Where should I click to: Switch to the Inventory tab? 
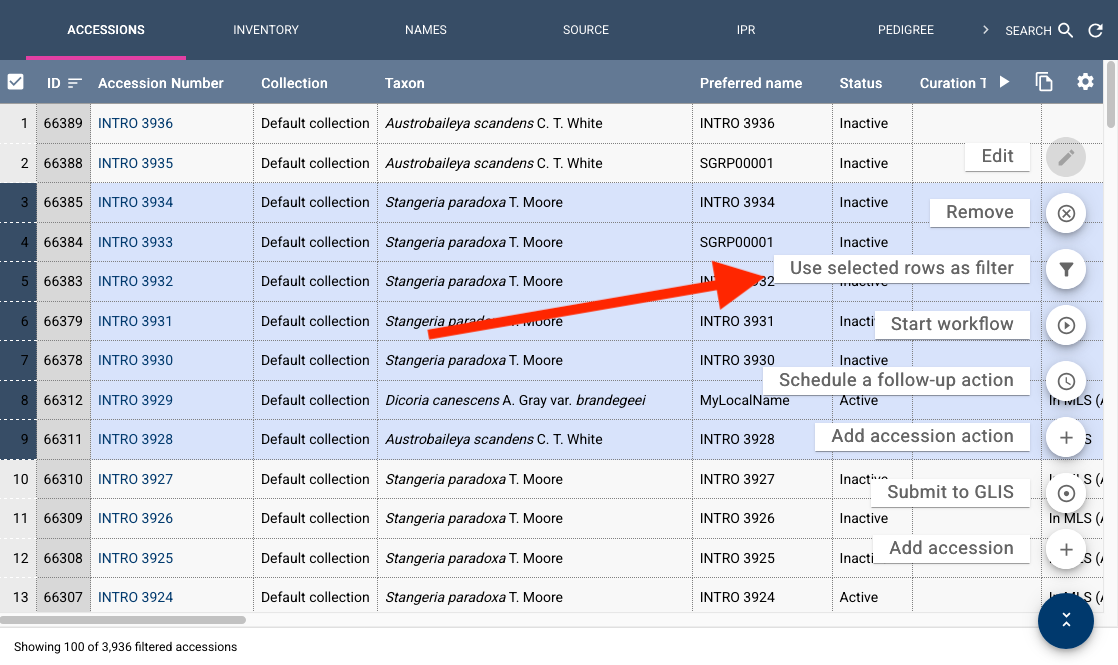tap(265, 30)
